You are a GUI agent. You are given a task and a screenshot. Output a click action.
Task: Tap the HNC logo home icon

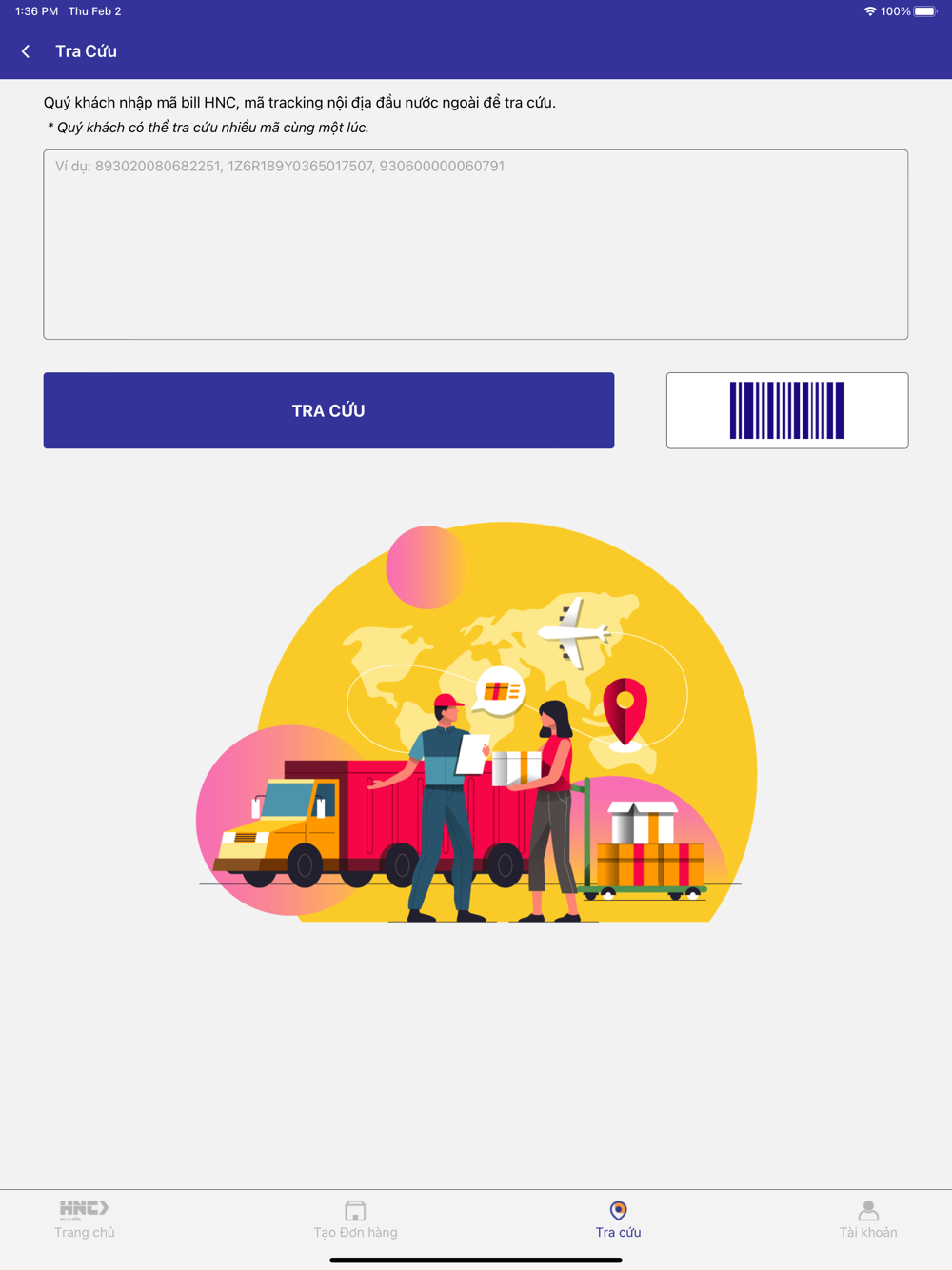[x=84, y=1210]
